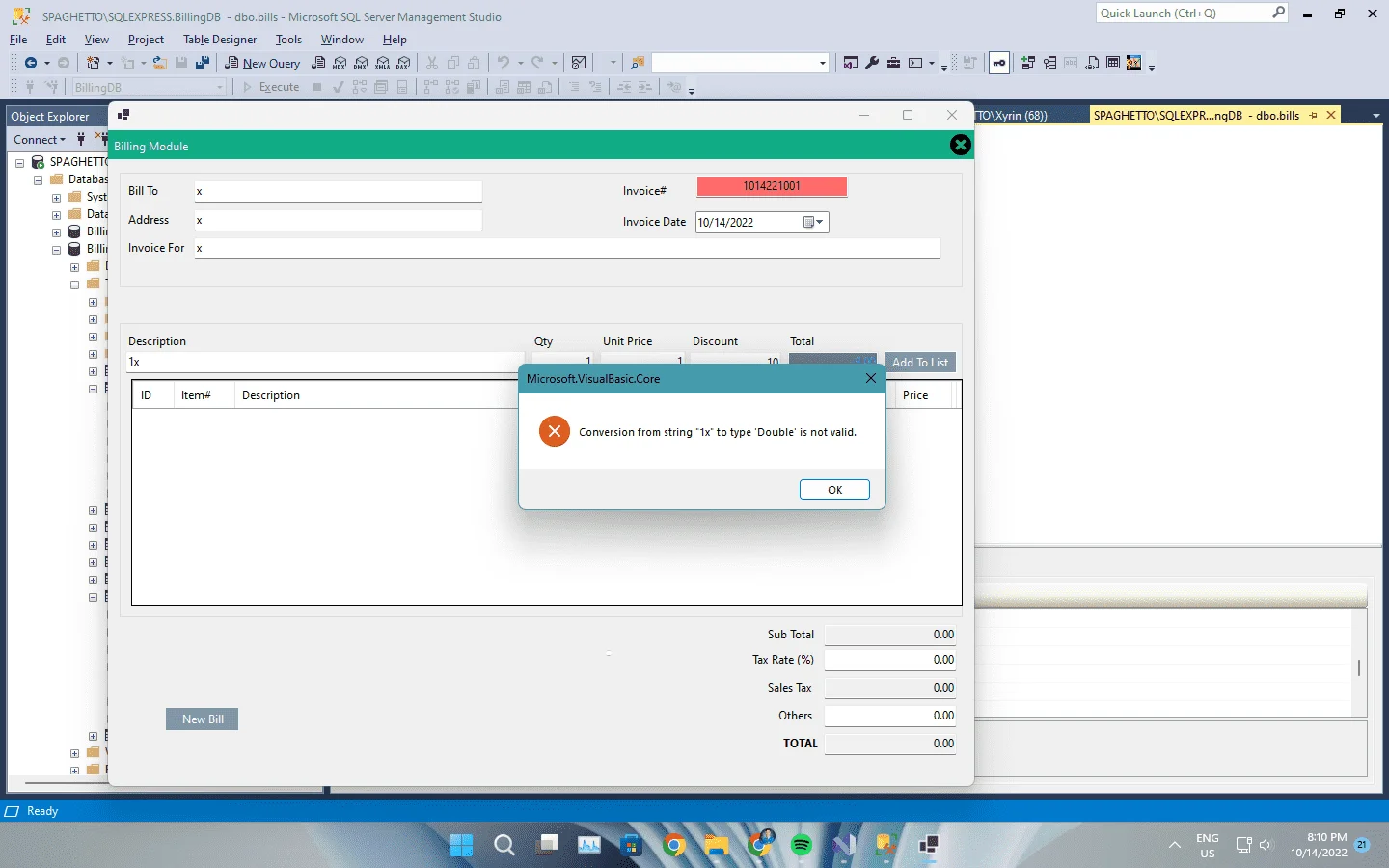1389x868 pixels.
Task: Open Microsoft Store from the taskbar
Action: tap(632, 846)
